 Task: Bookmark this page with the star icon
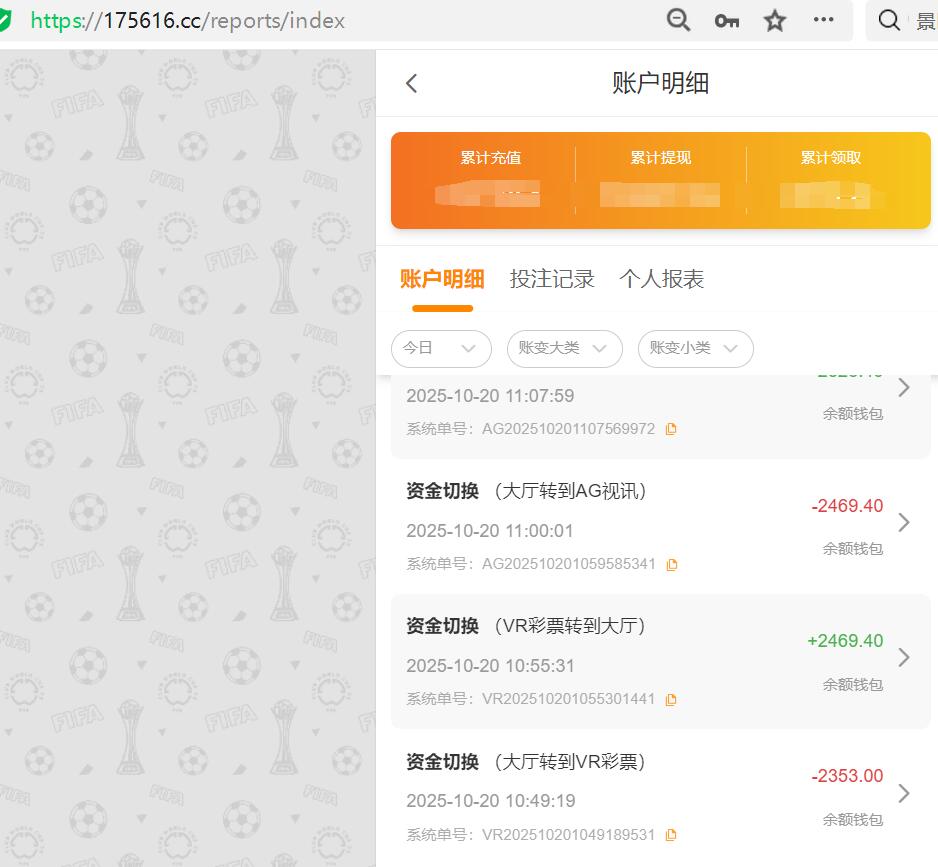click(x=774, y=19)
